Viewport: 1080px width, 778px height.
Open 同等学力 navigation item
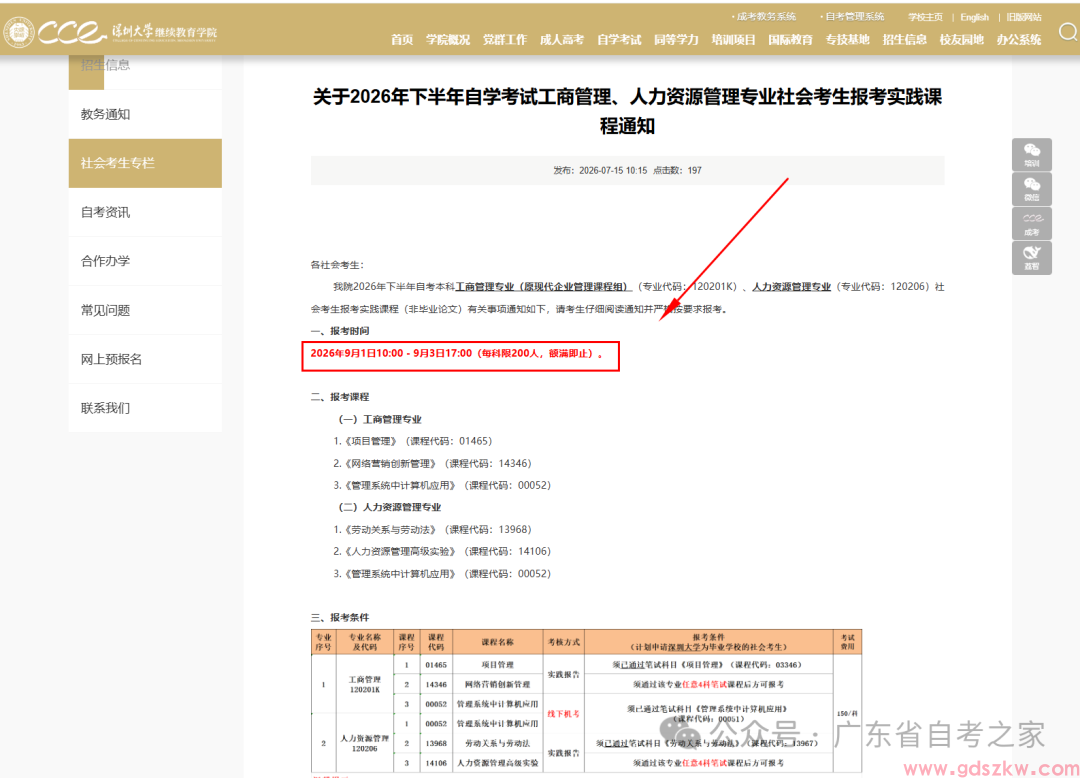tap(676, 40)
